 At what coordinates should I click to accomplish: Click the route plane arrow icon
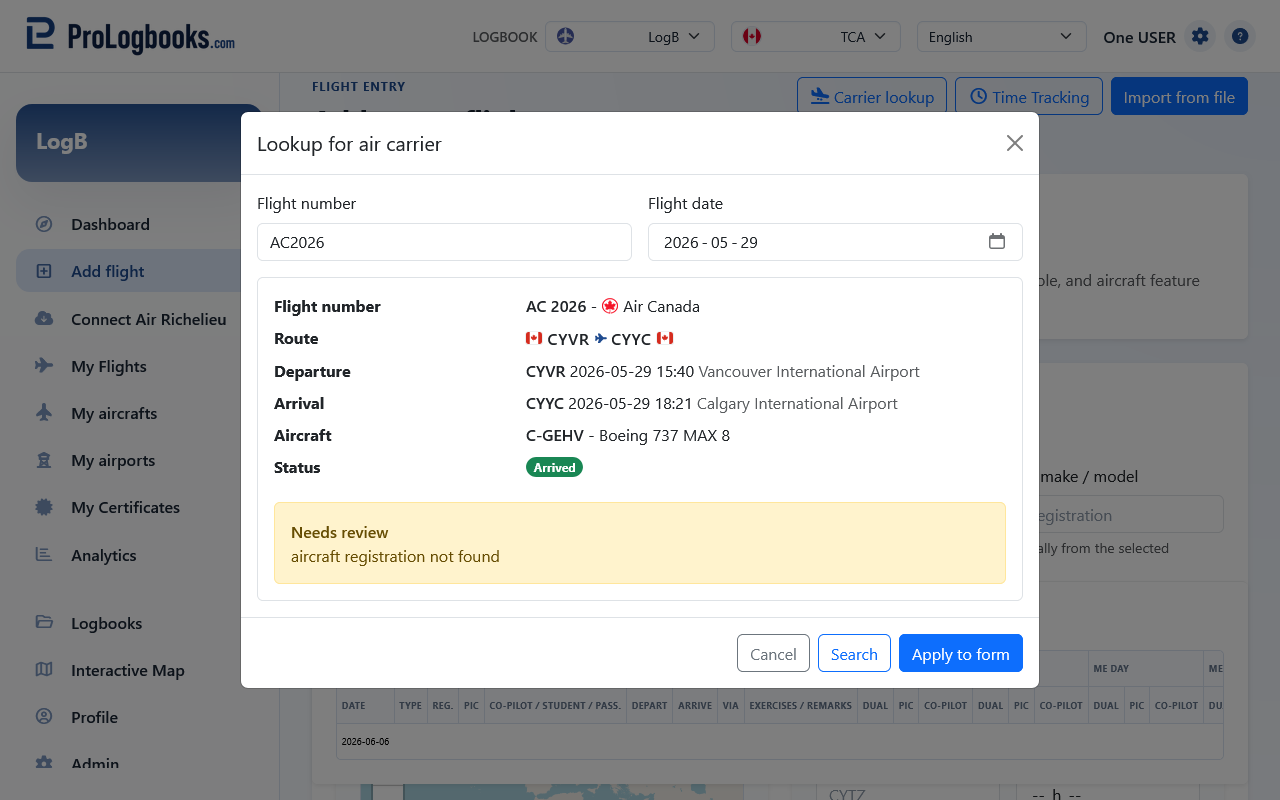[x=600, y=338]
